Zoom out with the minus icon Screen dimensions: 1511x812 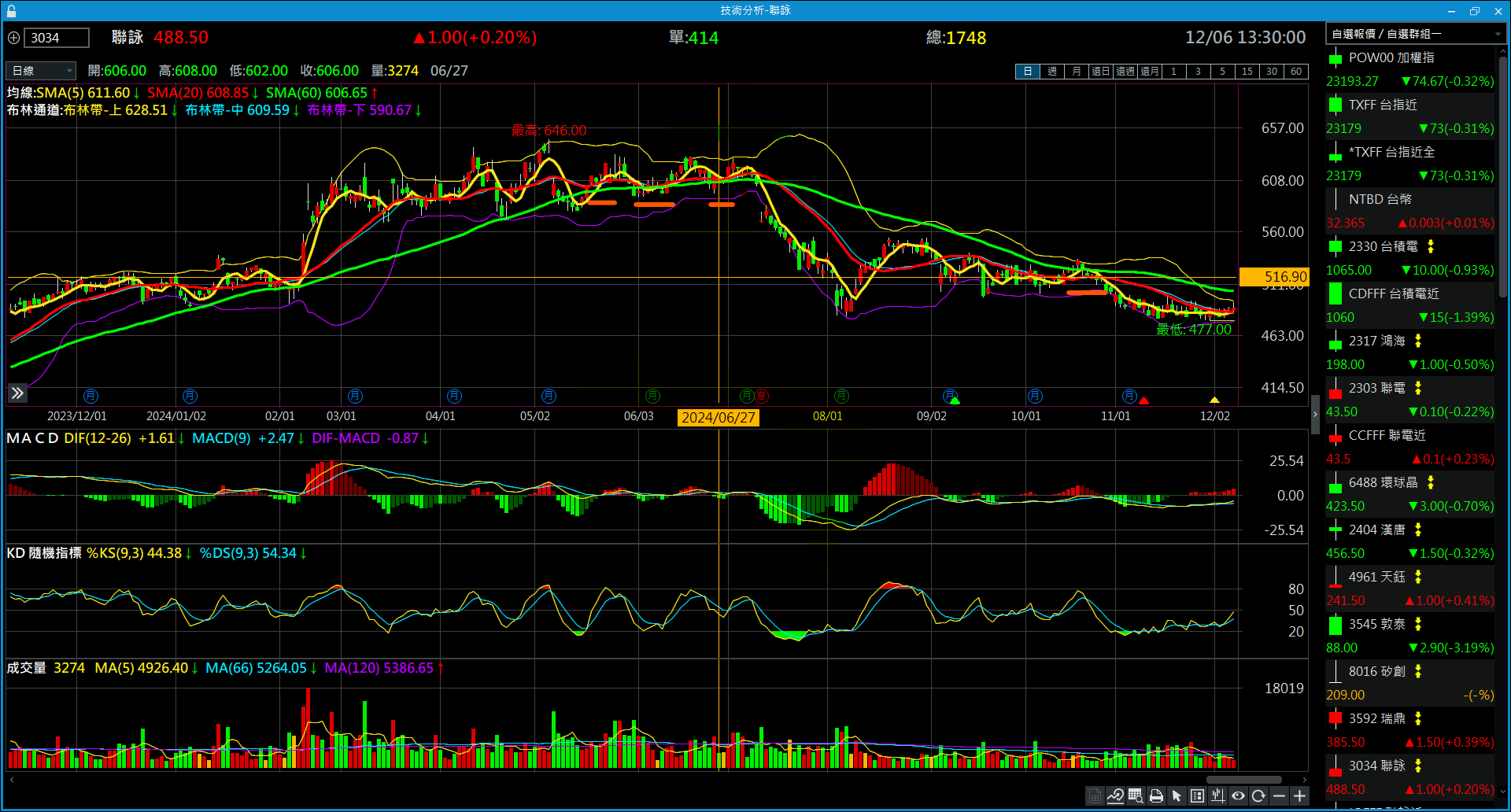[1279, 796]
